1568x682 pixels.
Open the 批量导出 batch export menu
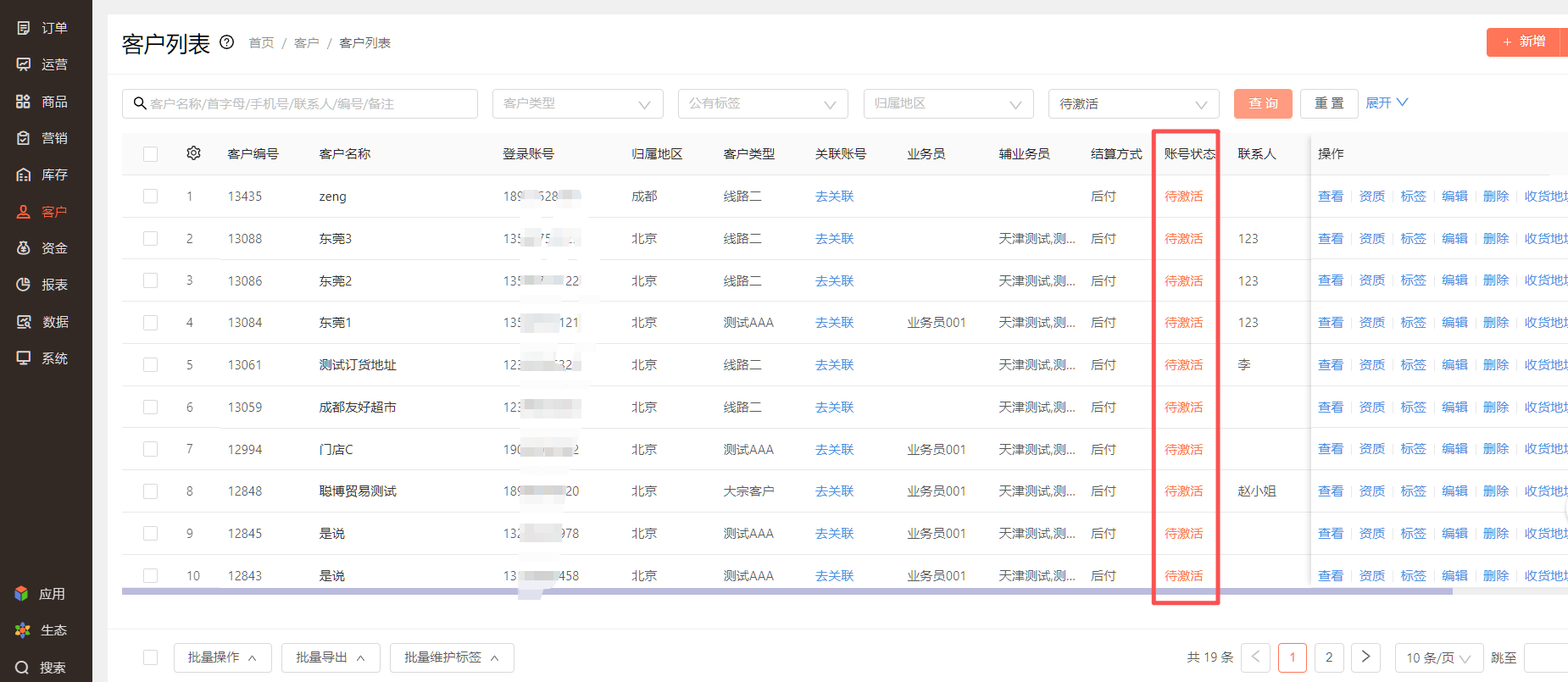331,657
